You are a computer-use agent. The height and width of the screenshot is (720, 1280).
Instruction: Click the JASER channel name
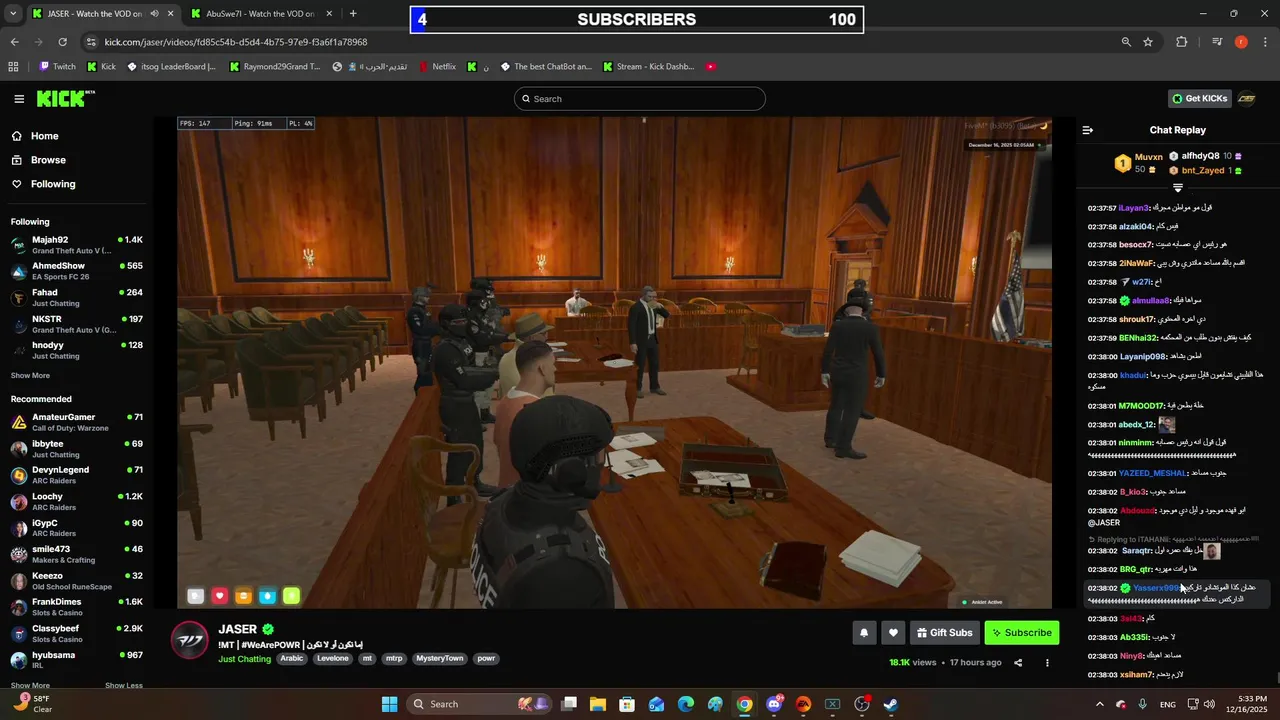[x=238, y=629]
